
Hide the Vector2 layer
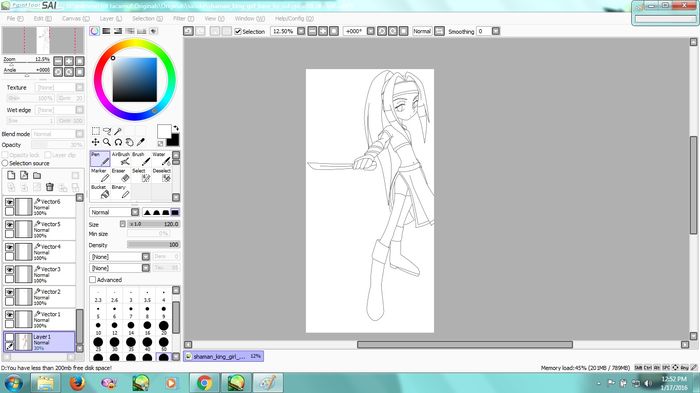9,292
